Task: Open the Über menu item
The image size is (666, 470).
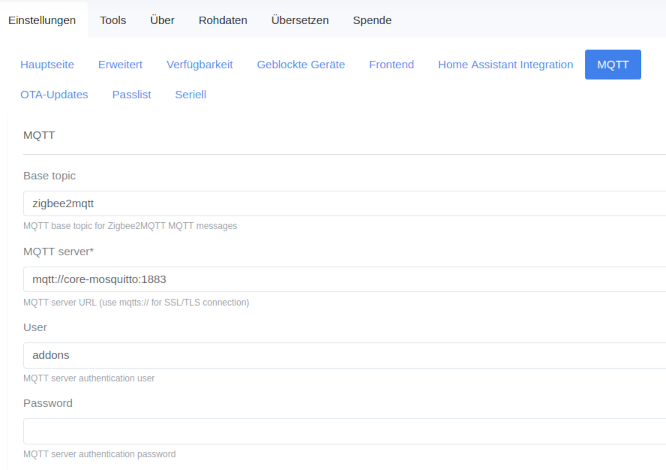Action: [x=162, y=20]
